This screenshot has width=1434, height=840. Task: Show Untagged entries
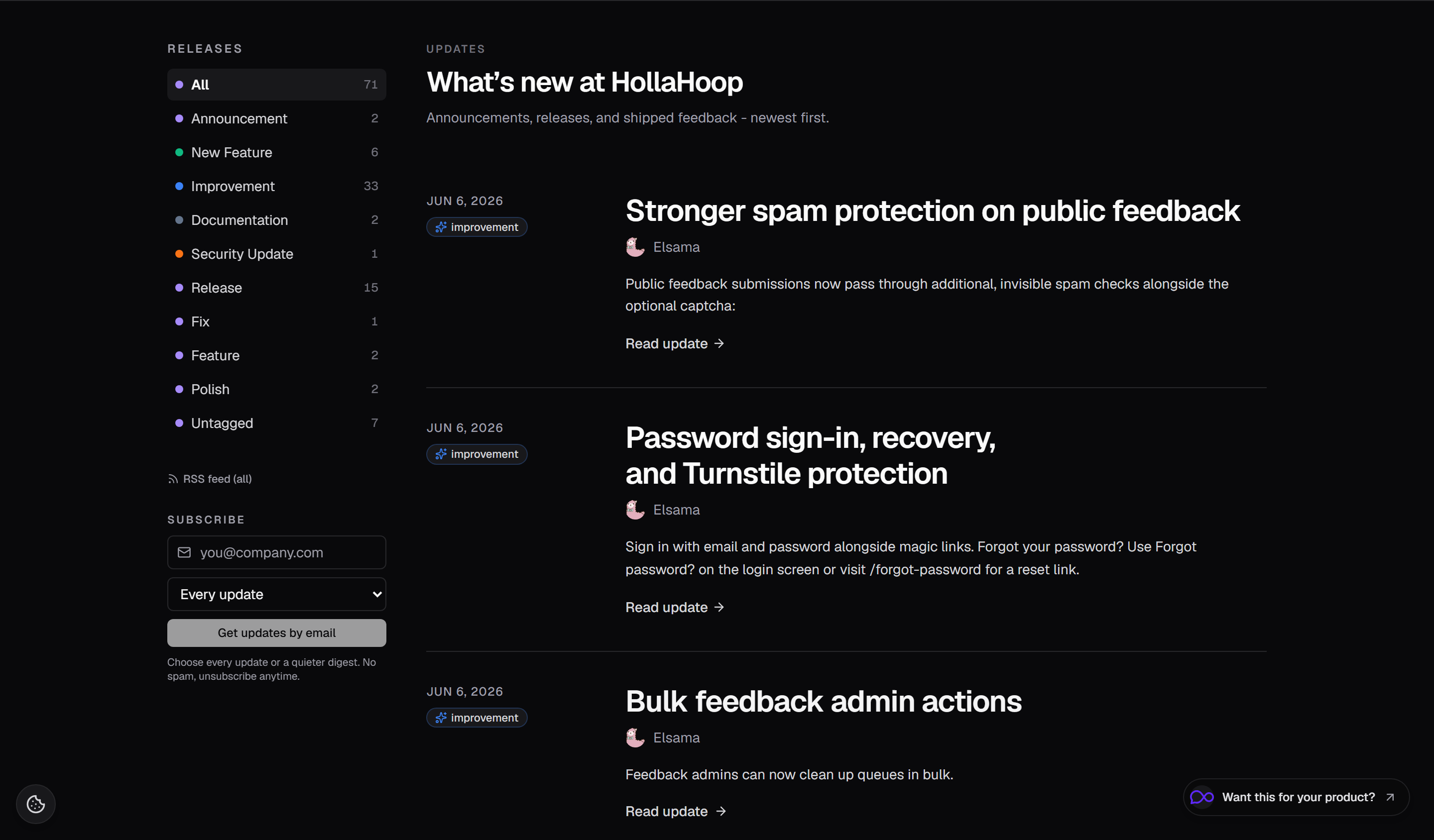click(x=276, y=423)
